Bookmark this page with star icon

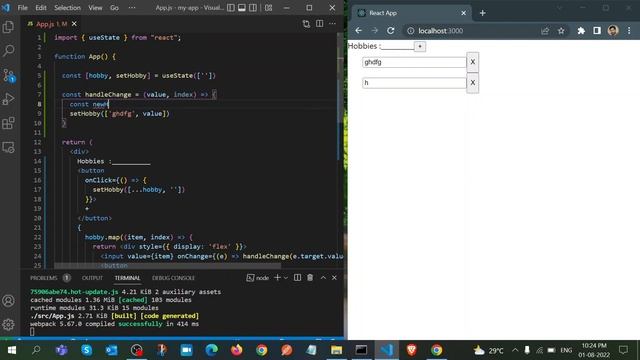[x=561, y=31]
